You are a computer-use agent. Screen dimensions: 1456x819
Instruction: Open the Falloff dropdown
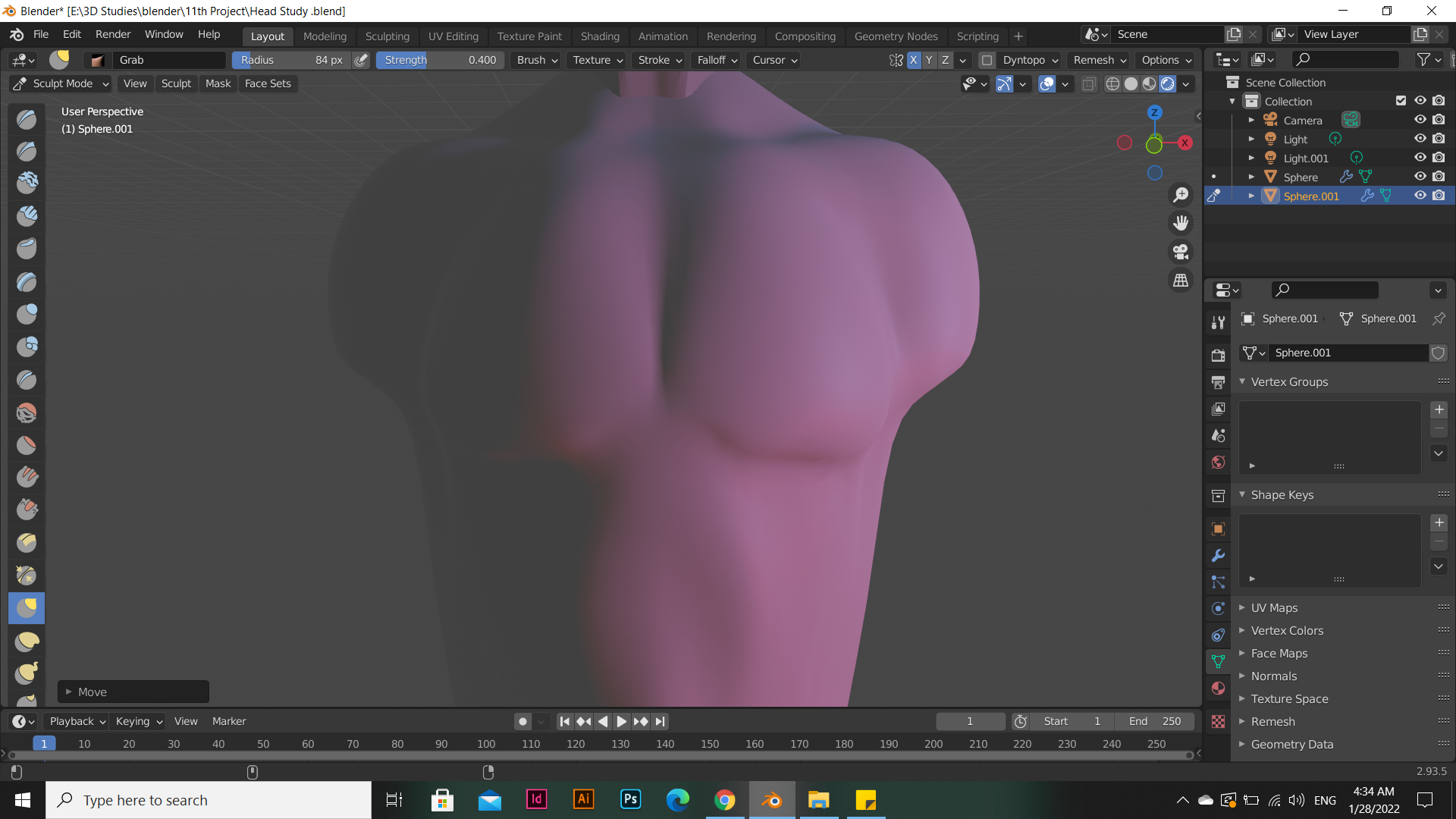717,60
